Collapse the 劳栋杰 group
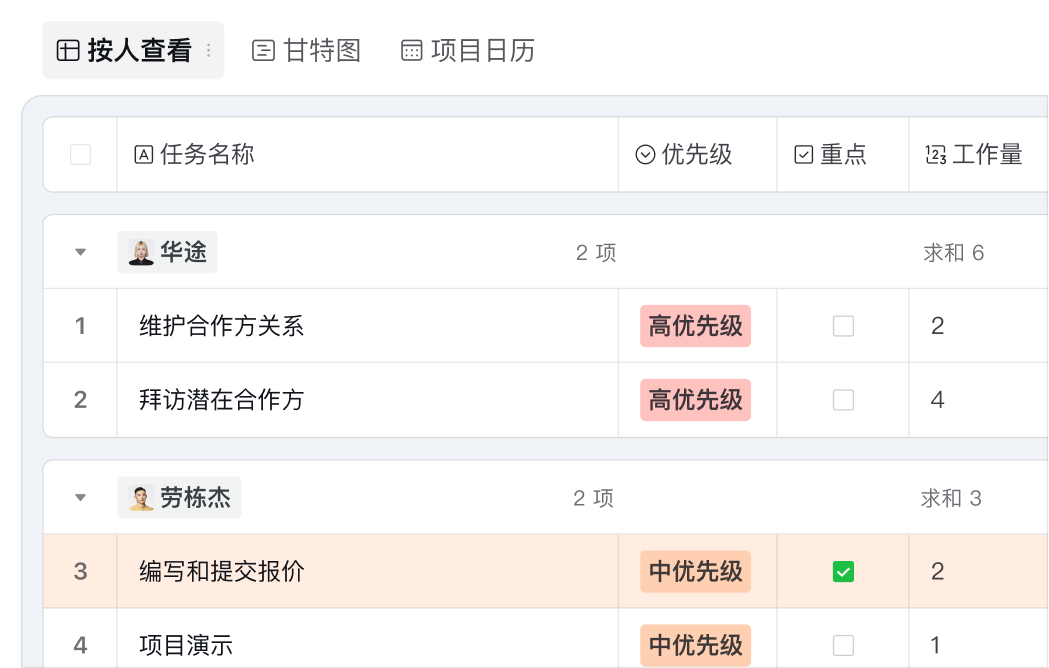Viewport: 1049px width, 668px height. click(81, 498)
